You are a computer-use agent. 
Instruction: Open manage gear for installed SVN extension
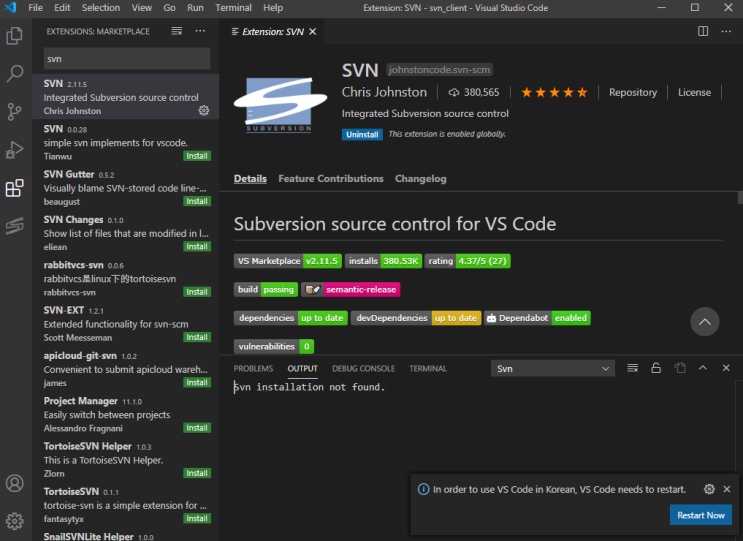(x=204, y=110)
